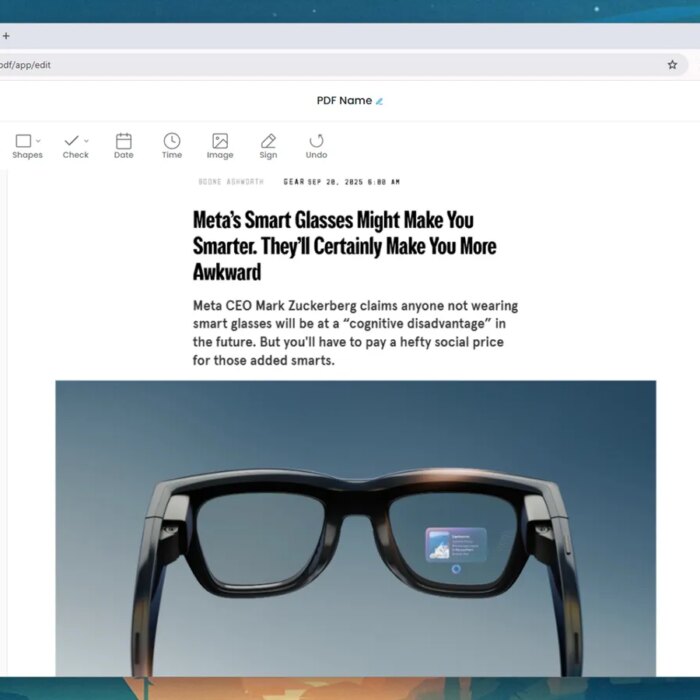Click the smart glasses photo
This screenshot has height=700, width=700.
pos(356,528)
